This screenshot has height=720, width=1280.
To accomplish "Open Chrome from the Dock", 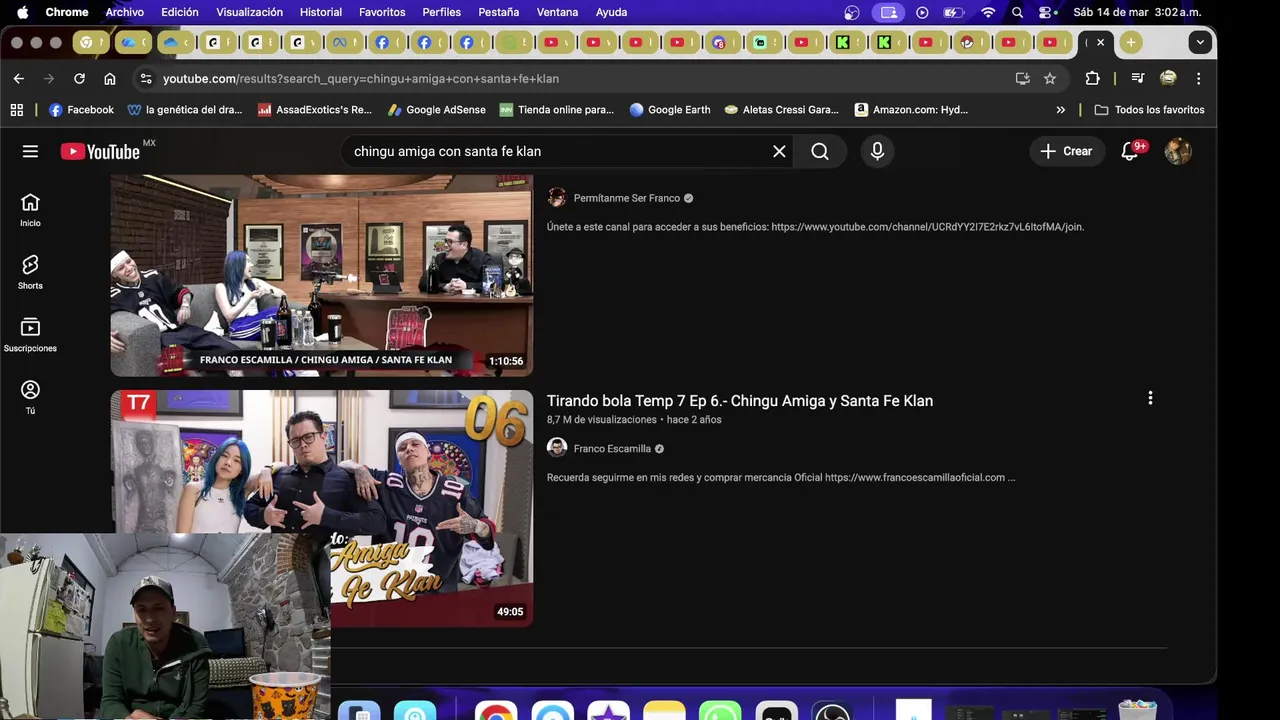I will pyautogui.click(x=495, y=711).
